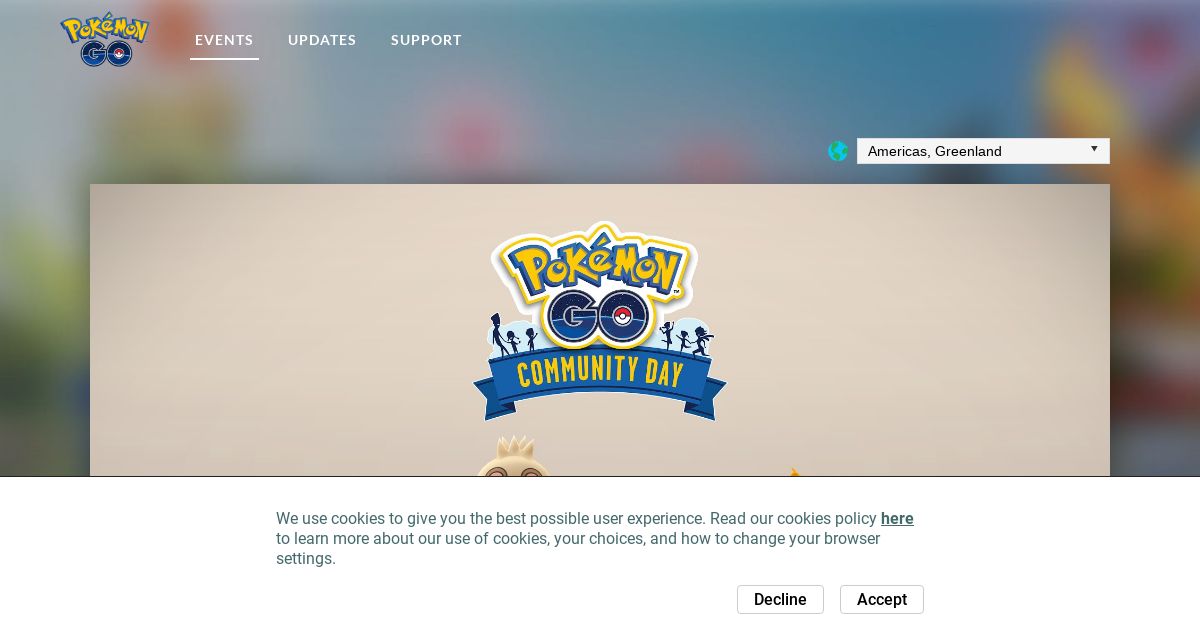The height and width of the screenshot is (630, 1200).
Task: Open the Support navigation tab
Action: (426, 40)
